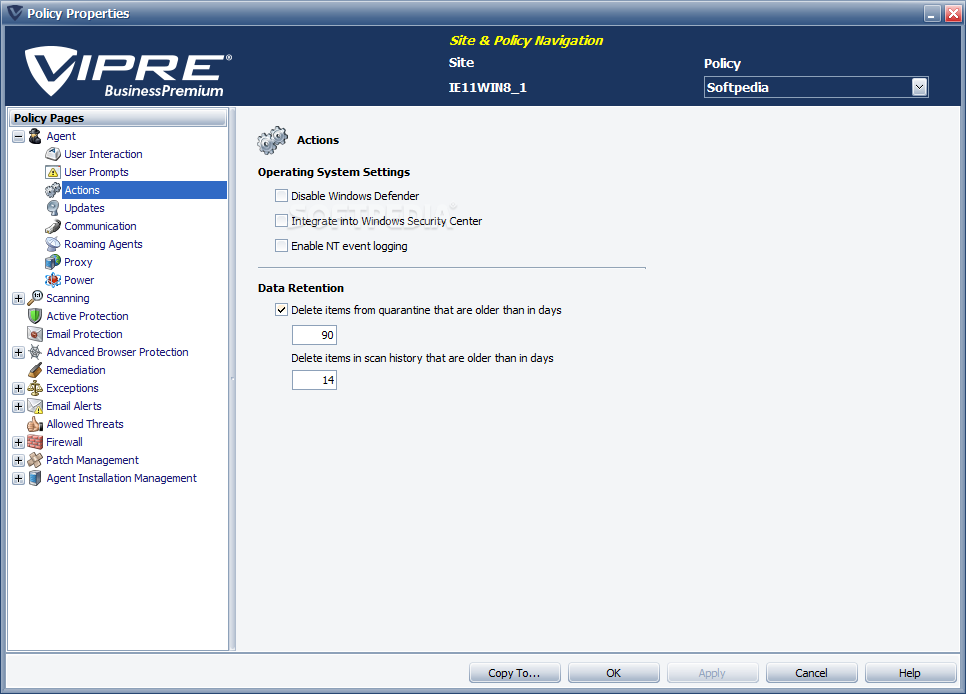Click the Active Protection shield icon
Viewport: 966px width, 694px height.
point(35,316)
